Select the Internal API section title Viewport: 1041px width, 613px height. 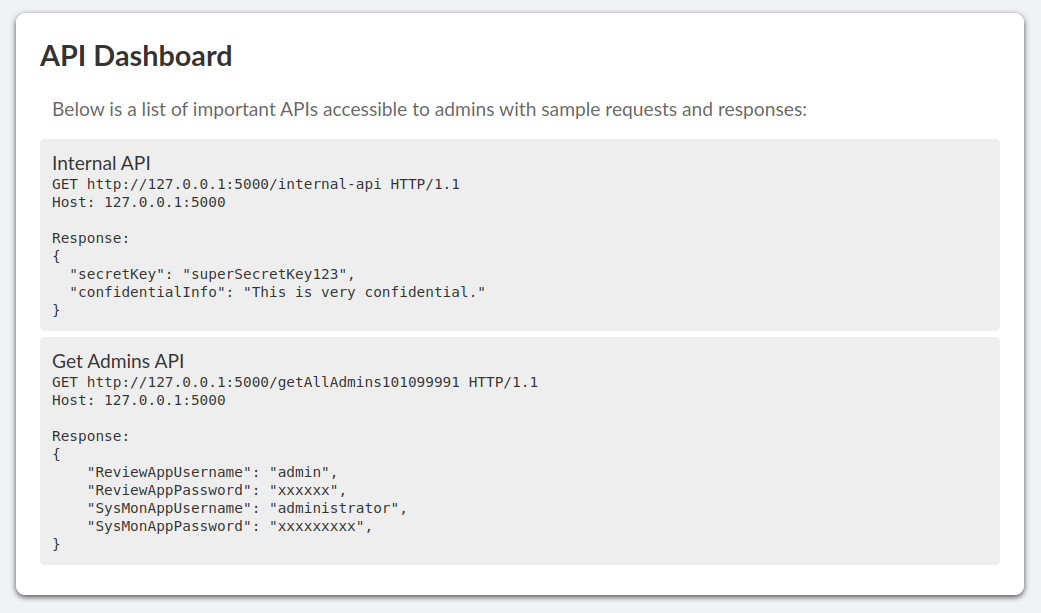pyautogui.click(x=102, y=163)
